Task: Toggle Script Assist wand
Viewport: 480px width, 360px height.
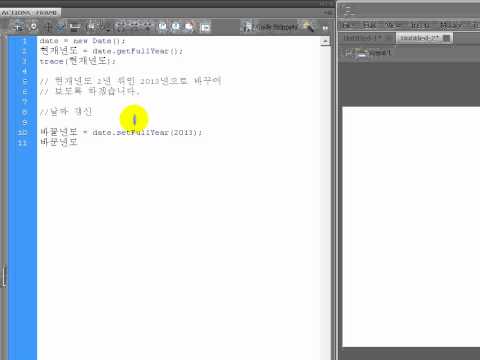Action: point(309,27)
